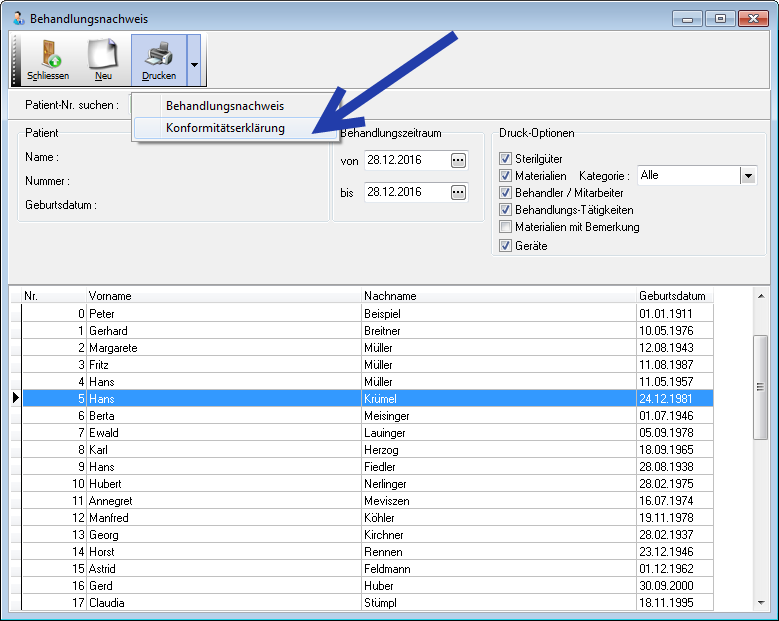The height and width of the screenshot is (621, 779).
Task: Select patient Margarete Müller
Action: (368, 348)
